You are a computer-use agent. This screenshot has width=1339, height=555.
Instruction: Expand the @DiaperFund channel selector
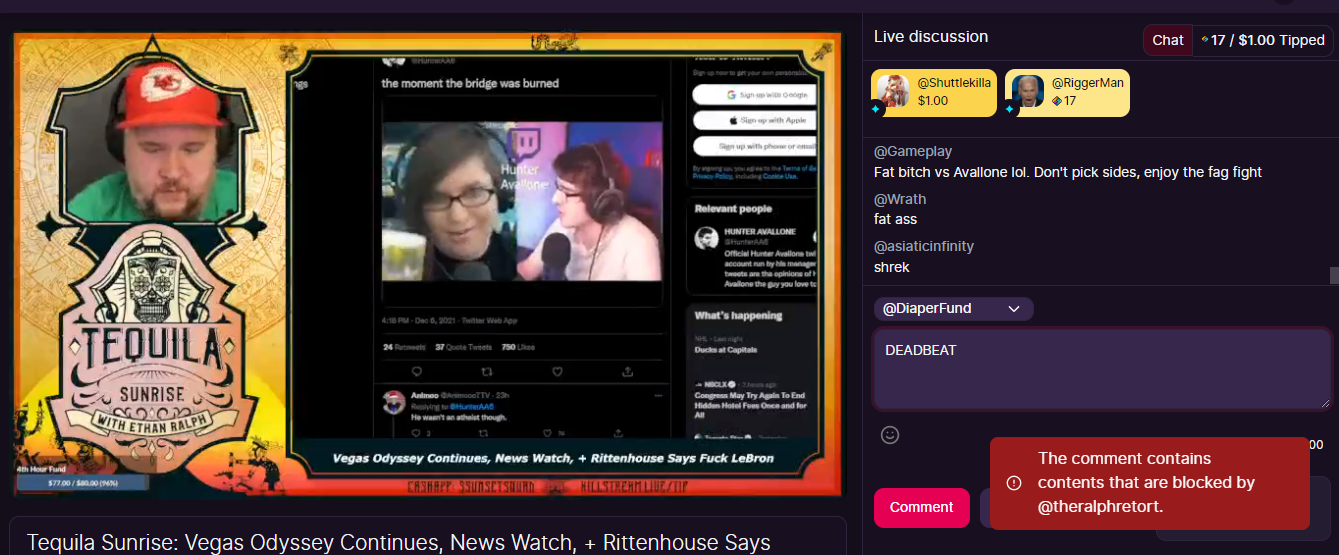pos(954,309)
